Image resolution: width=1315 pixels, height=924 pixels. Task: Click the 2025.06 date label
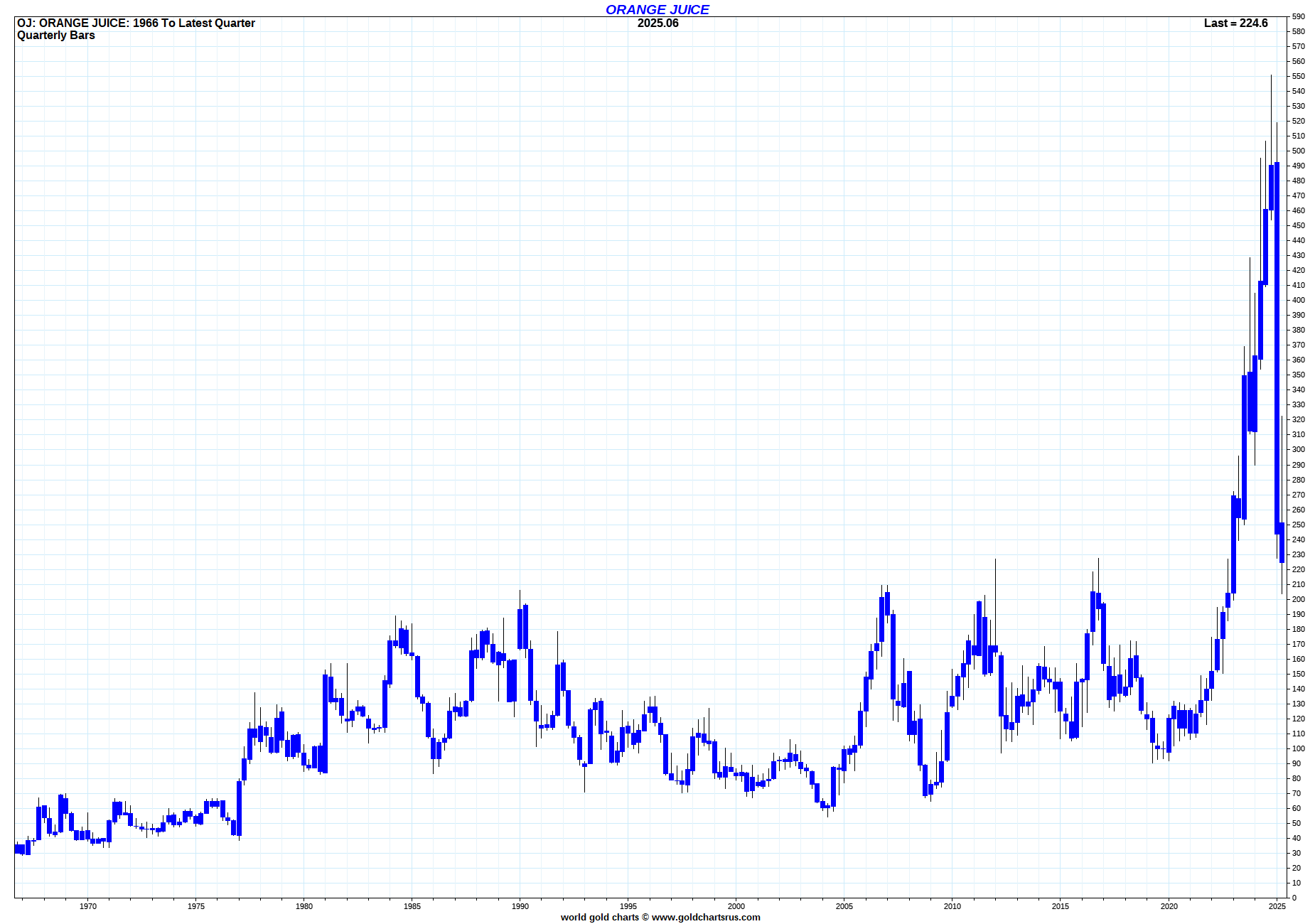coord(657,23)
